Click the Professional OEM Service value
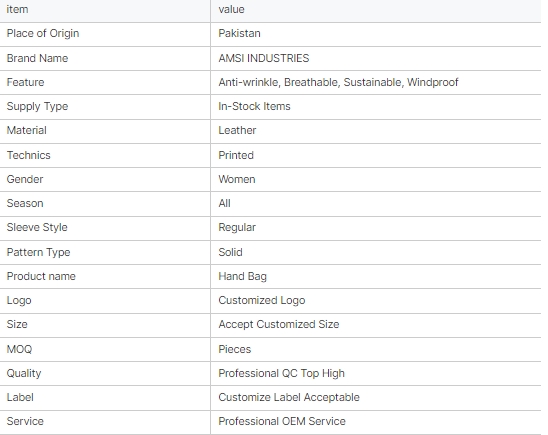Screen dimensions: 548x435 [282, 421]
